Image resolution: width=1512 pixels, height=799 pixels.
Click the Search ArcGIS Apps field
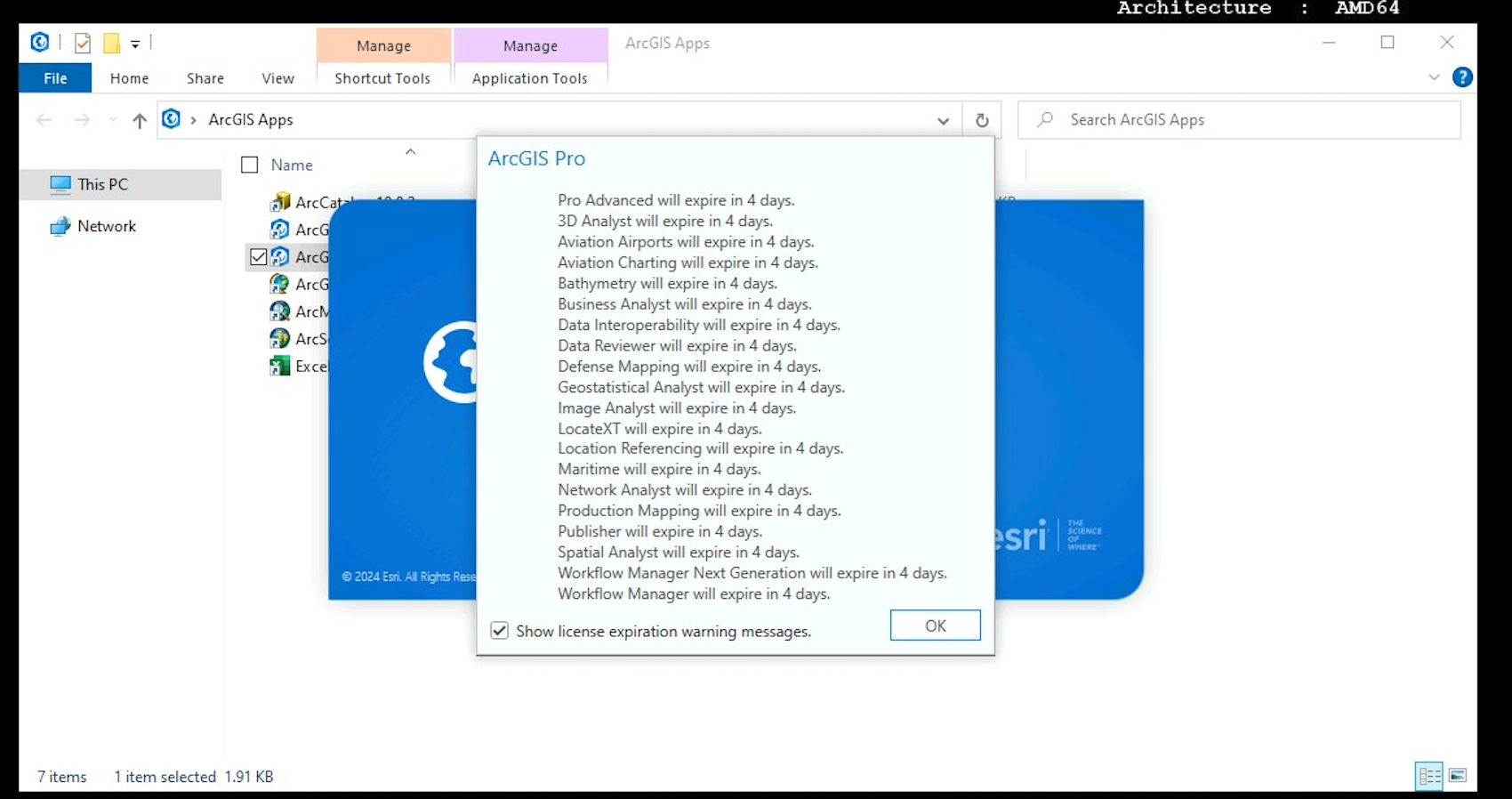1245,120
